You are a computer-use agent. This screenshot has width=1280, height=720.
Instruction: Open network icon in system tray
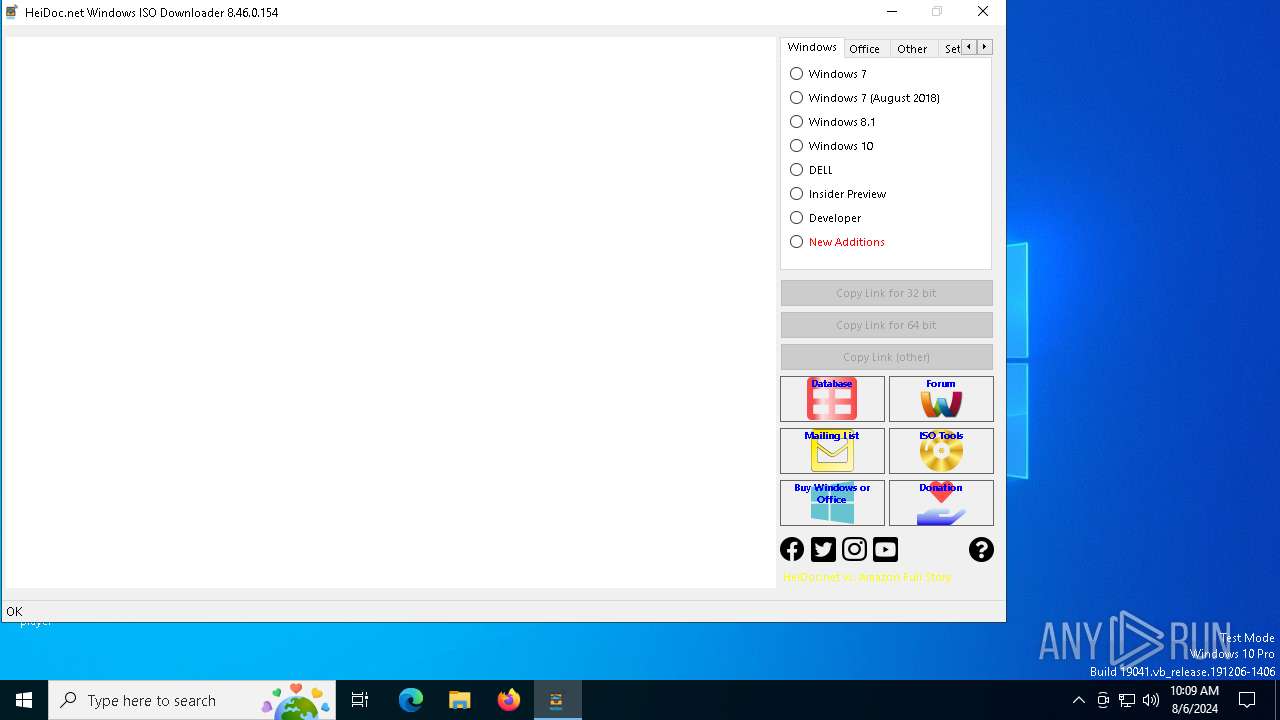coord(1127,700)
